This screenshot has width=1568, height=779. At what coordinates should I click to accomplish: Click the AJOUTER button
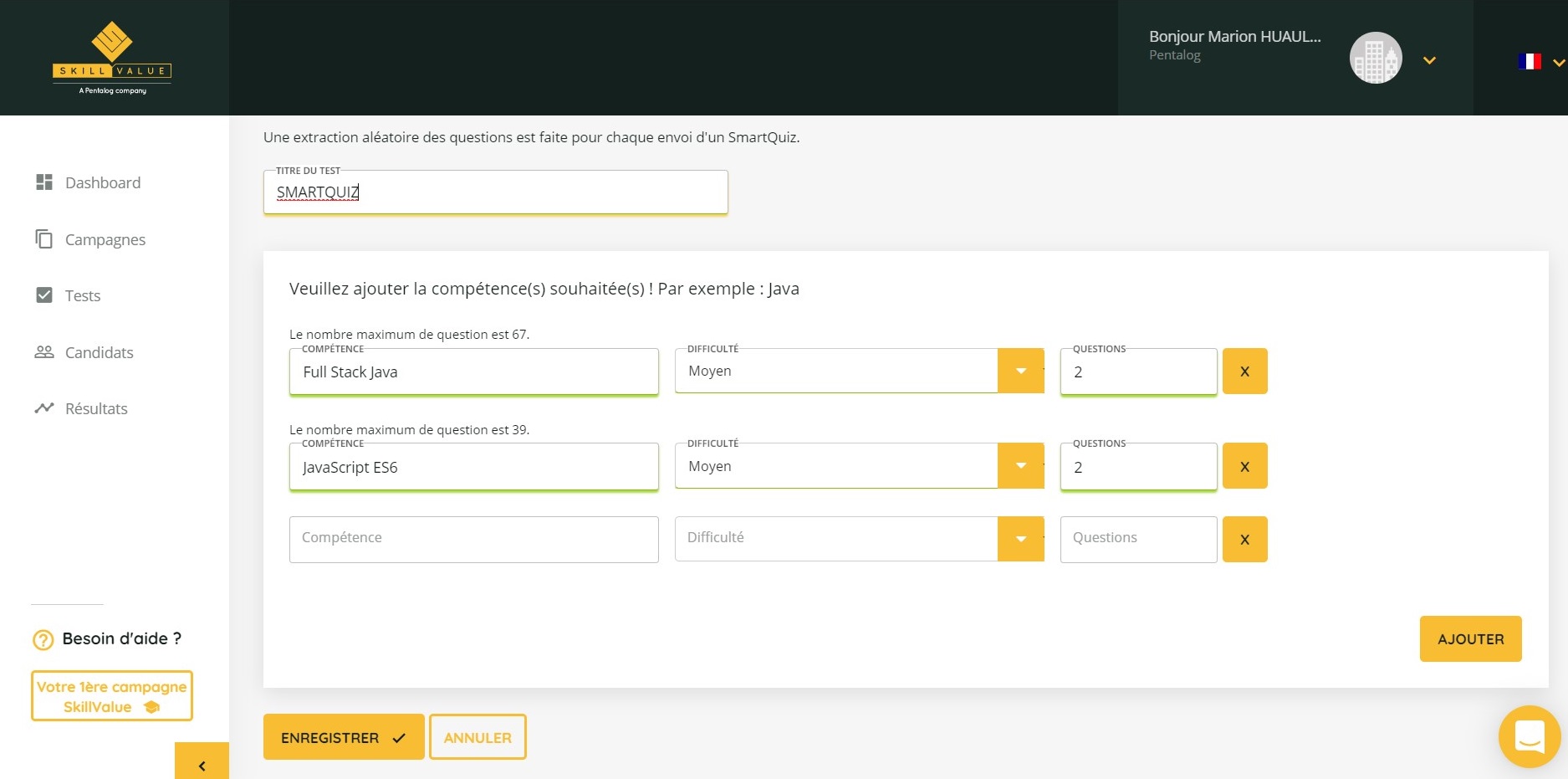click(1470, 639)
